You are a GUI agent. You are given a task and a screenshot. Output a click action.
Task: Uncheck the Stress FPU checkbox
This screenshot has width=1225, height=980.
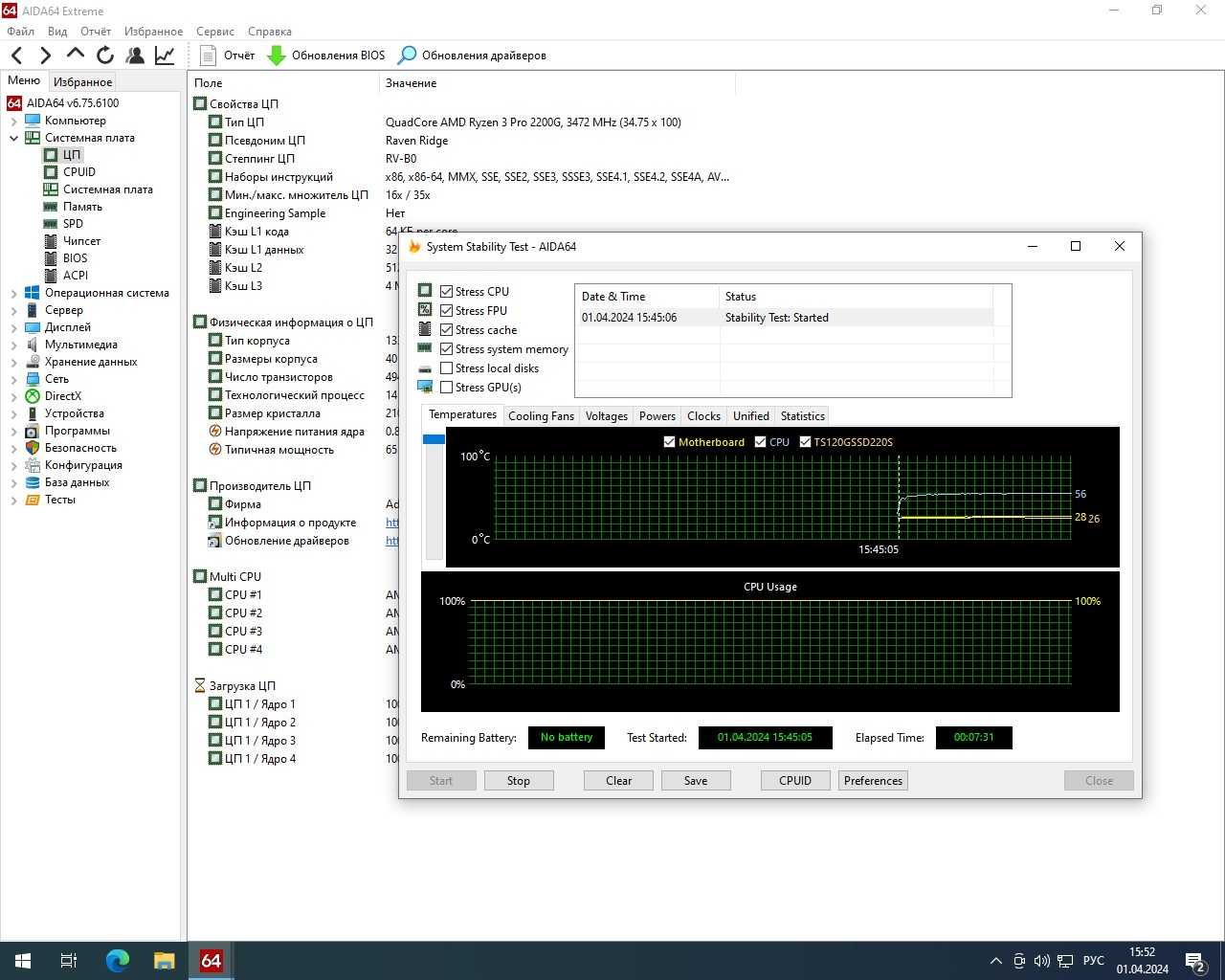(446, 311)
